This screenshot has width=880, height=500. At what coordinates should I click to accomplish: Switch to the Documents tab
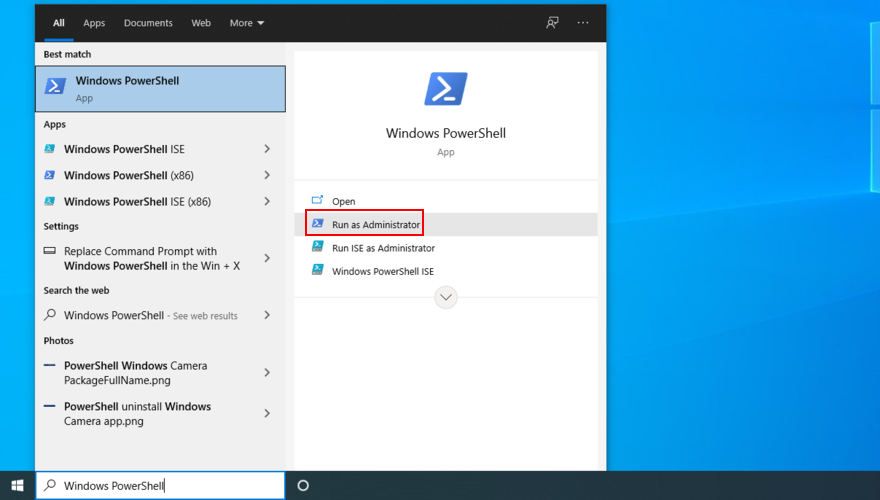(148, 23)
